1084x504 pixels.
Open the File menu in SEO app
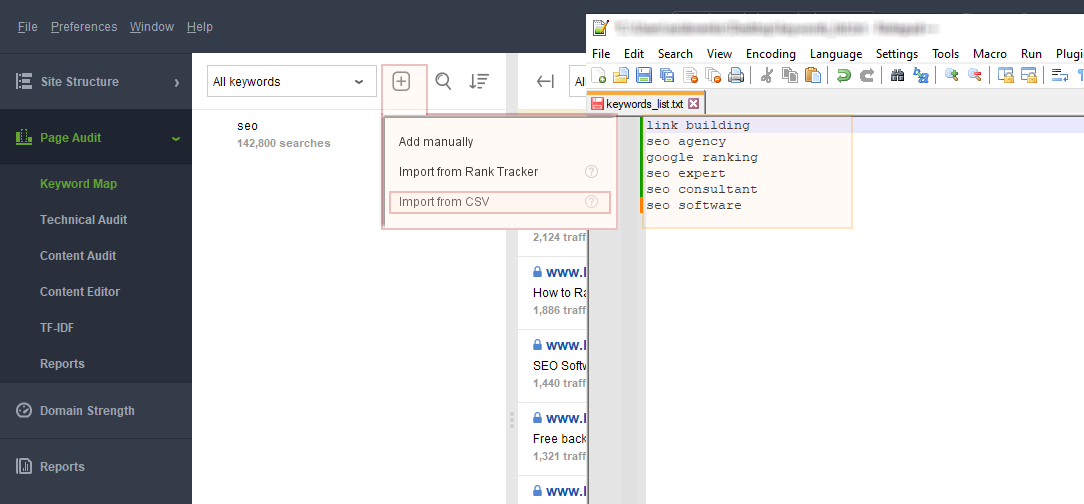(x=28, y=26)
